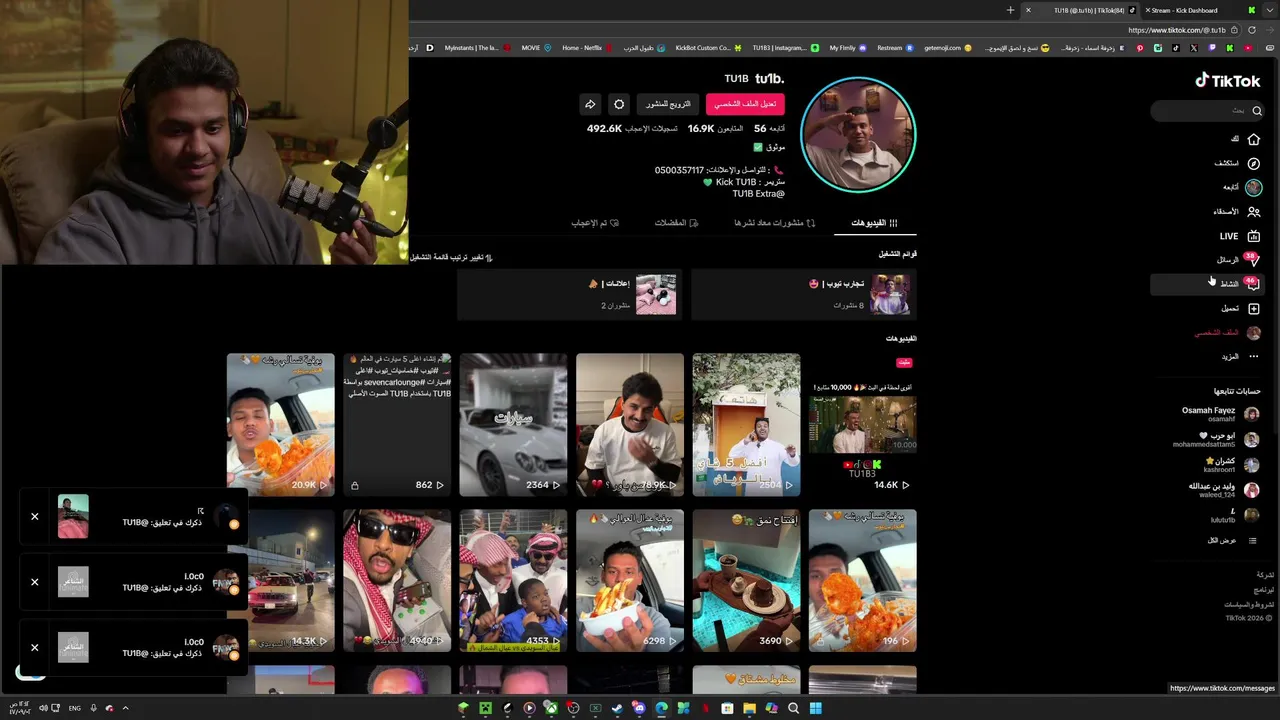Click the new tab plus icon
Screen dimensions: 1280x720
1010,10
